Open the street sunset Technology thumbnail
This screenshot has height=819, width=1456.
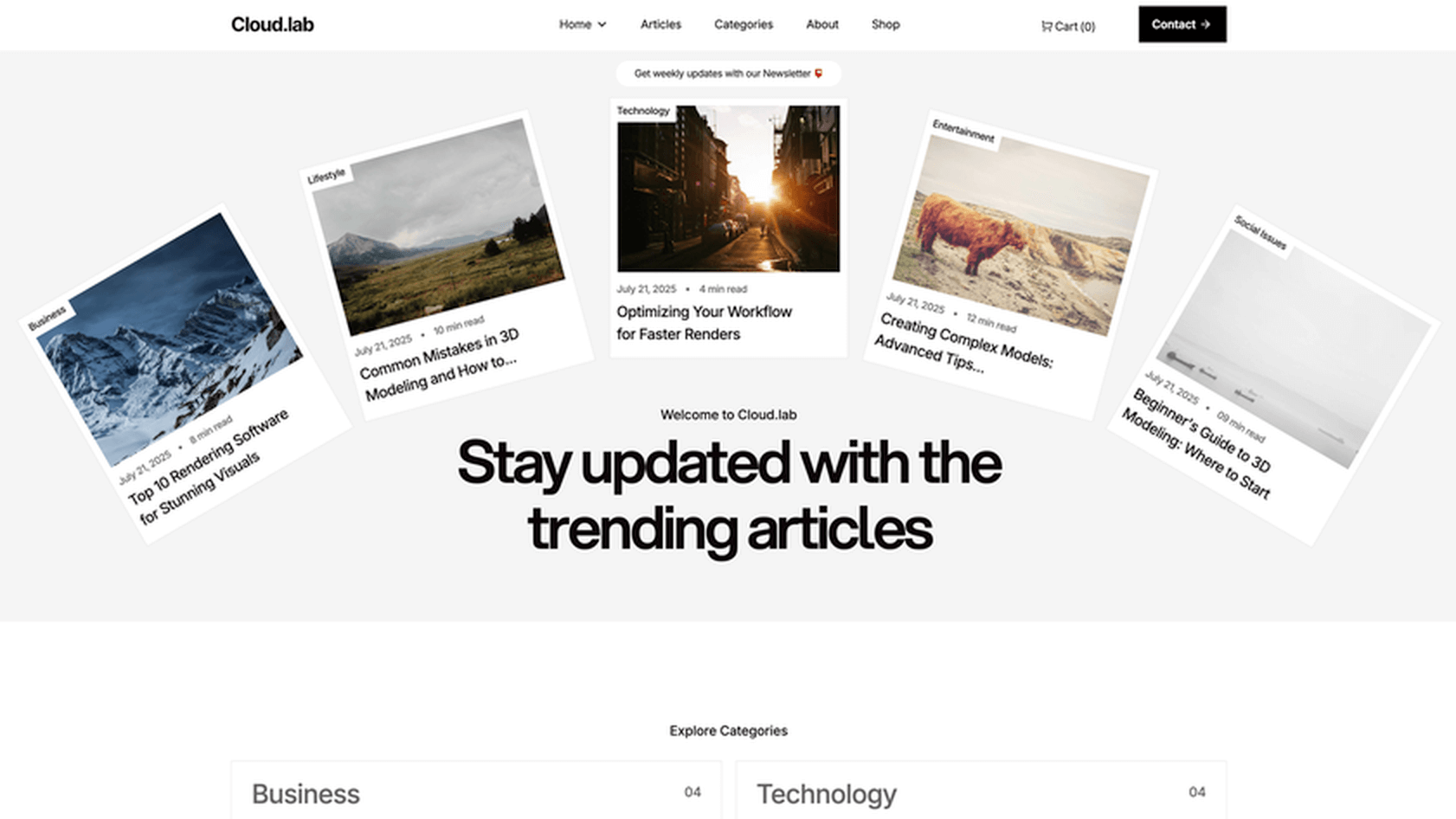[x=728, y=189]
